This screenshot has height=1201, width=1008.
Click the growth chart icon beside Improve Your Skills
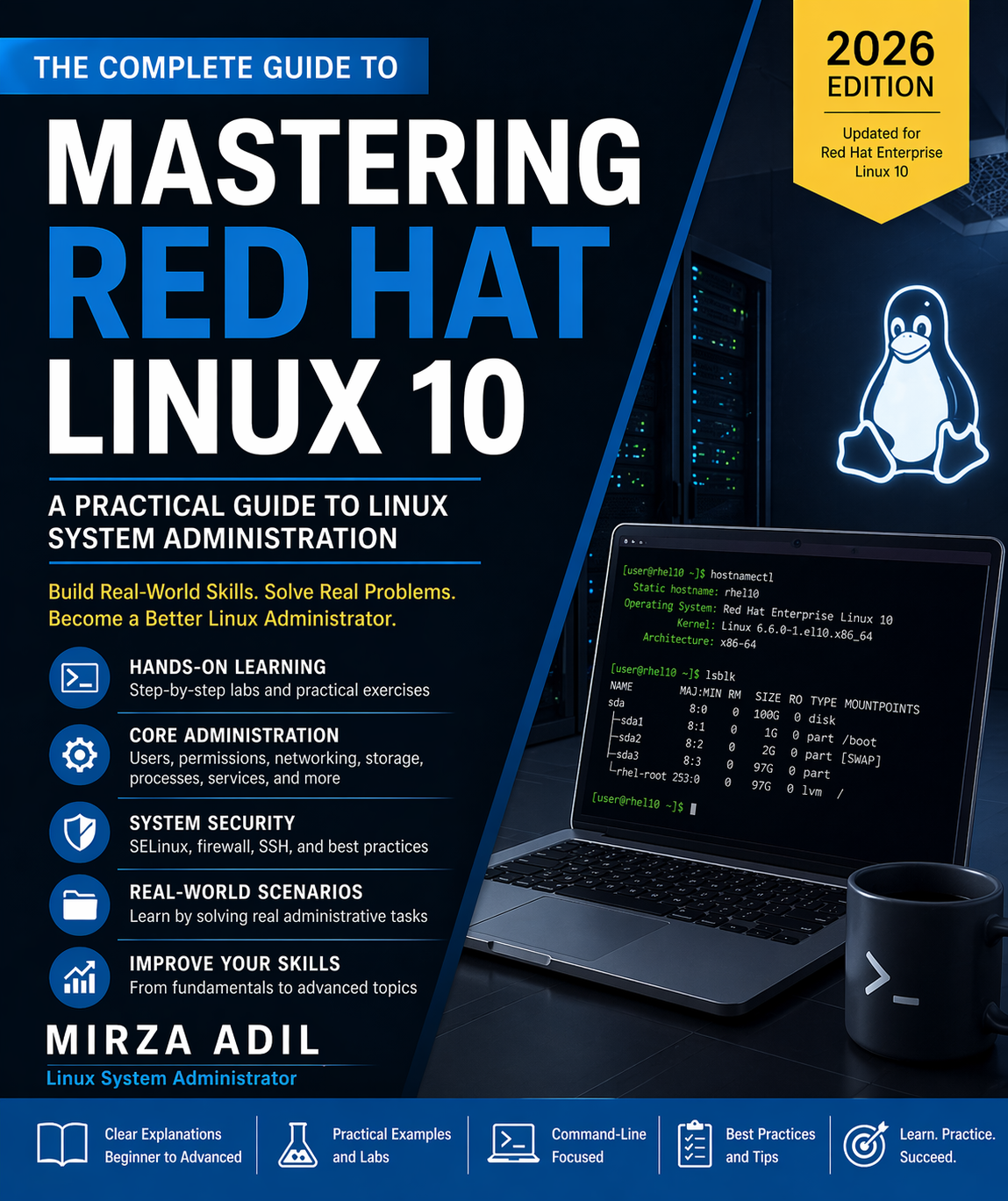coord(80,976)
